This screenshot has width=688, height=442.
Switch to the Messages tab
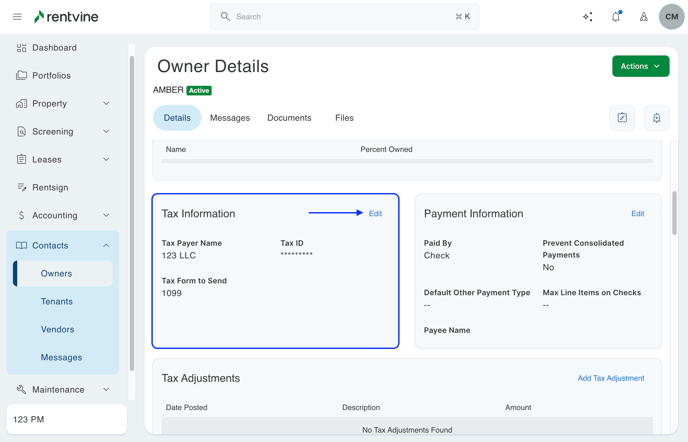(230, 118)
